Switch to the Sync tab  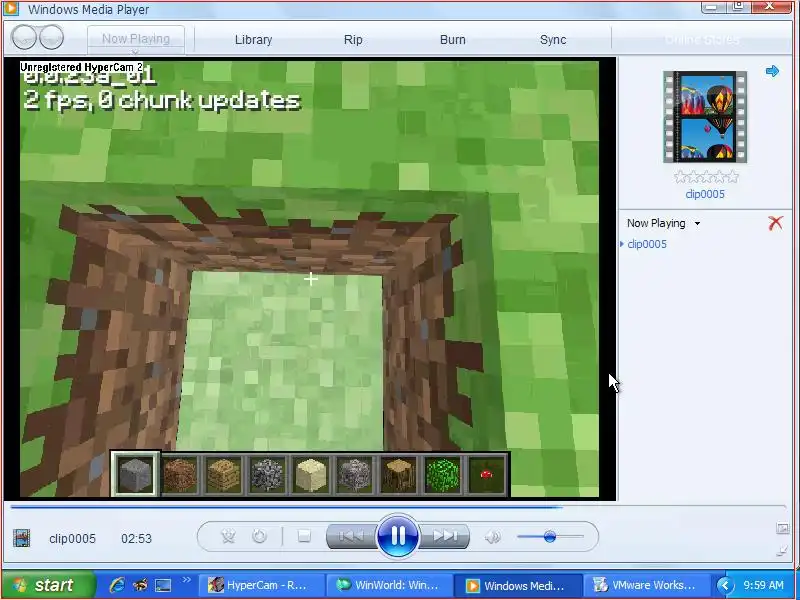tap(553, 39)
